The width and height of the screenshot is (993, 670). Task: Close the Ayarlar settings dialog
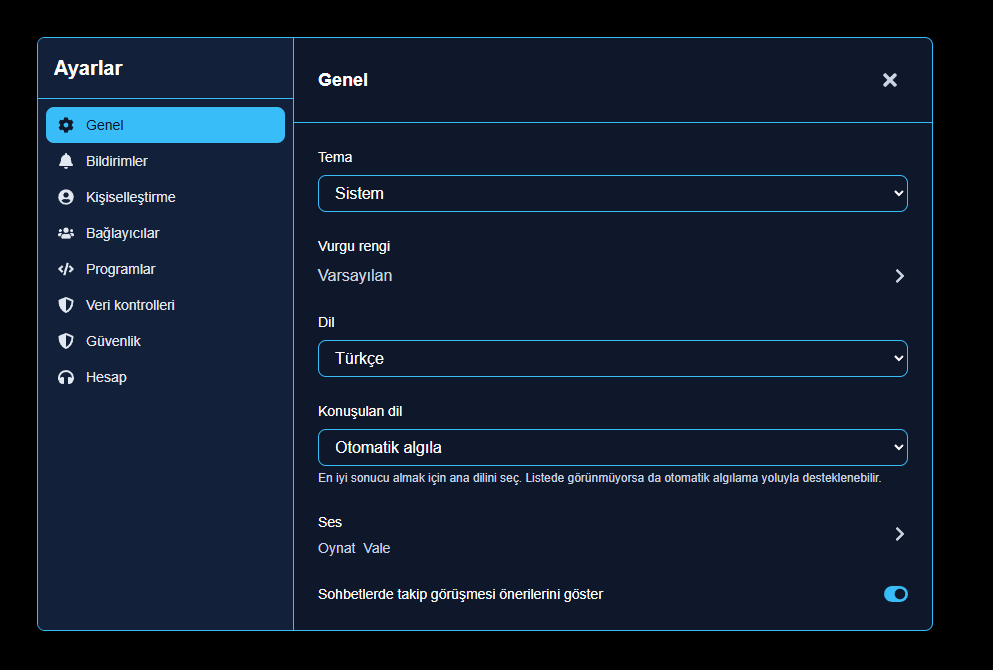890,80
